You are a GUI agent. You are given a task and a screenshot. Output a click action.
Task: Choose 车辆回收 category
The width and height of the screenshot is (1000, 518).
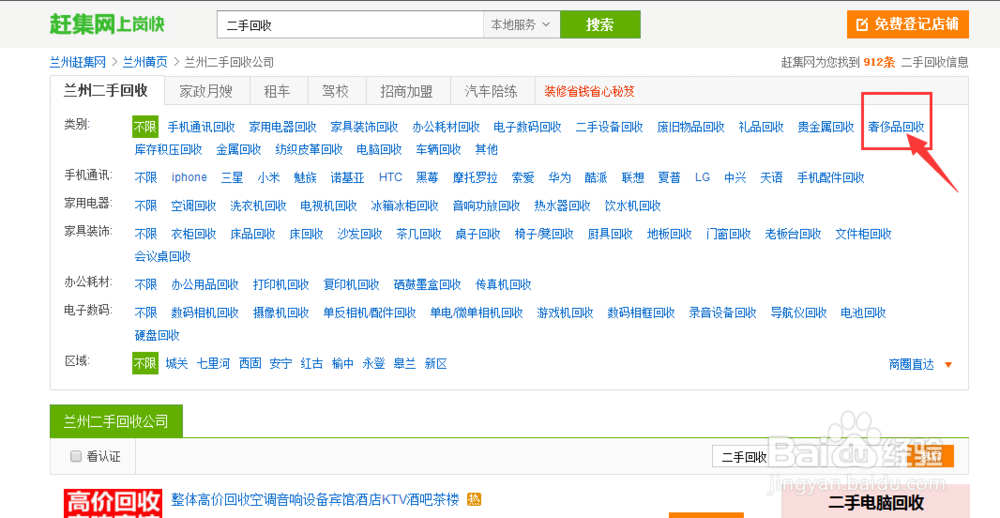pos(439,150)
